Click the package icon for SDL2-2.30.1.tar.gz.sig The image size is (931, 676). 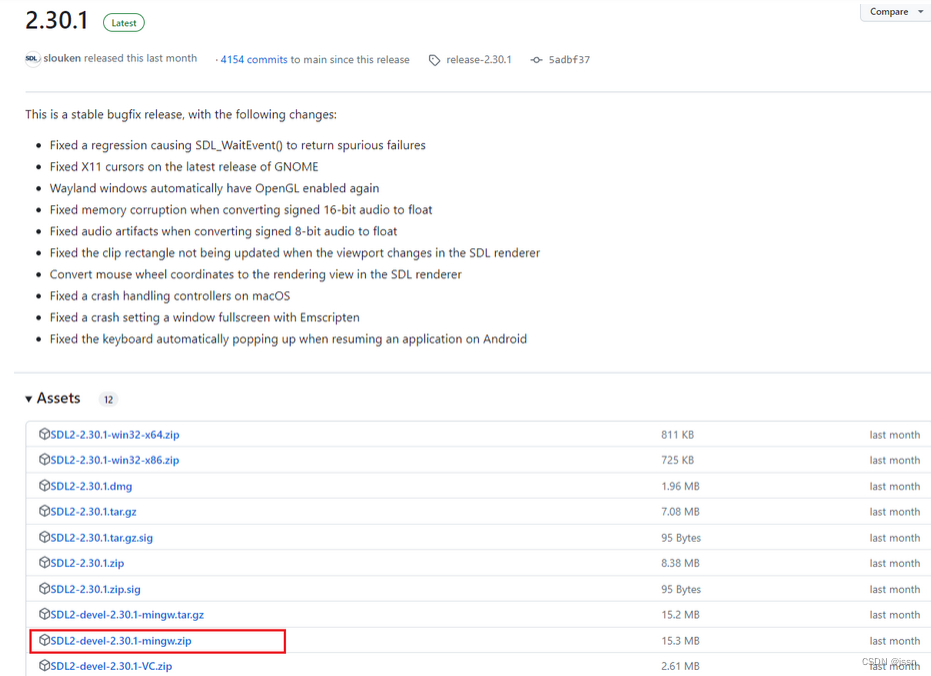[x=44, y=537]
